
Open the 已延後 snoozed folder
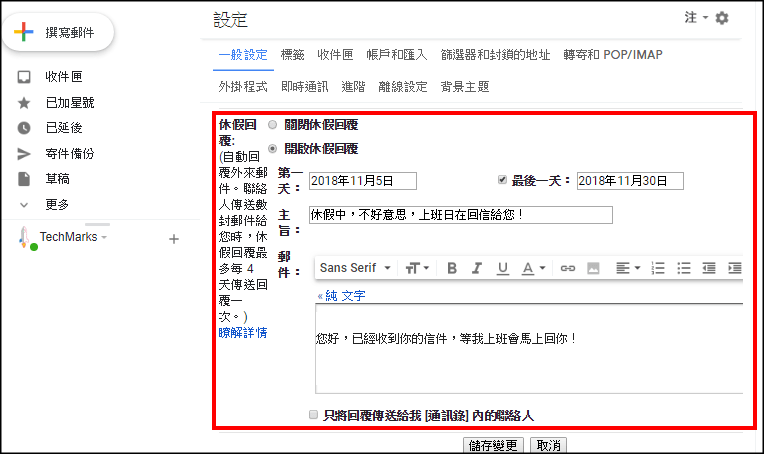point(64,128)
